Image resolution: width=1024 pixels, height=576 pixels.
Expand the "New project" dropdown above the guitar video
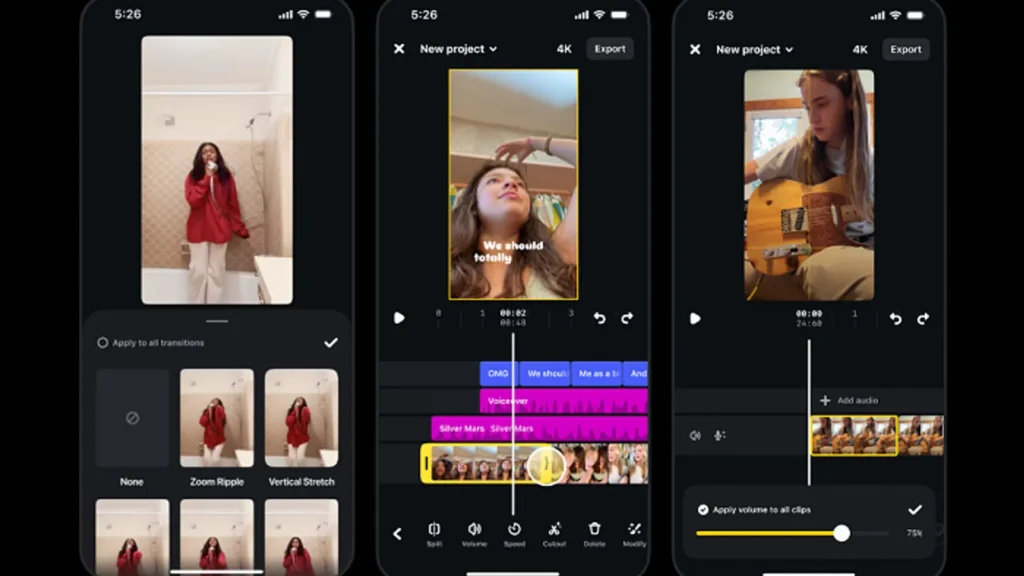755,49
